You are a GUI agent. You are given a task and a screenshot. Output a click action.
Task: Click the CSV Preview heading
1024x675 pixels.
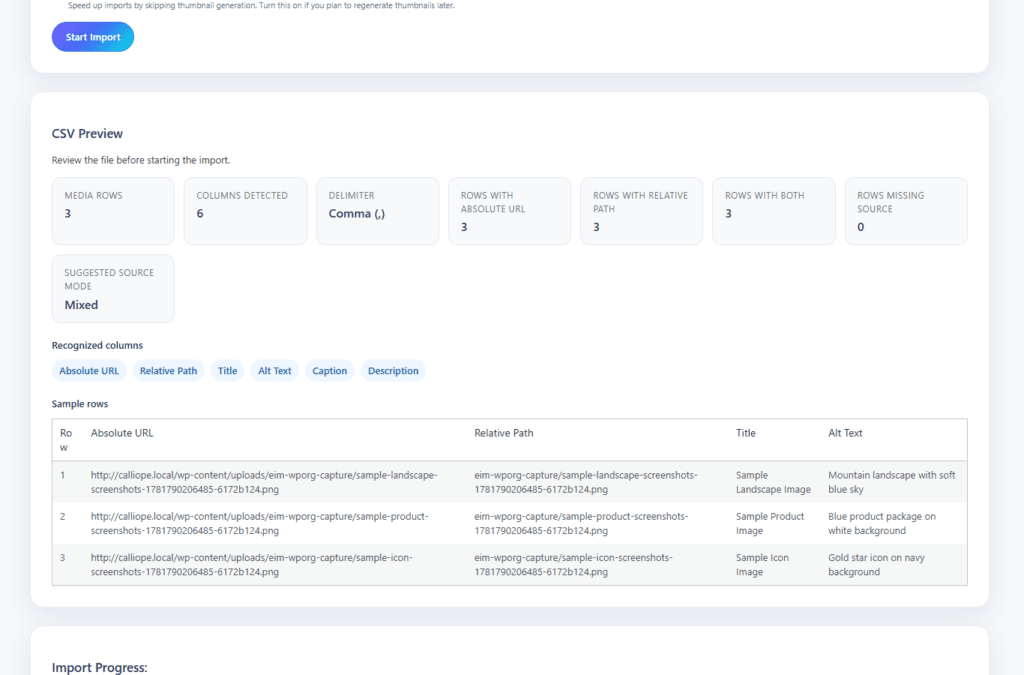[87, 134]
